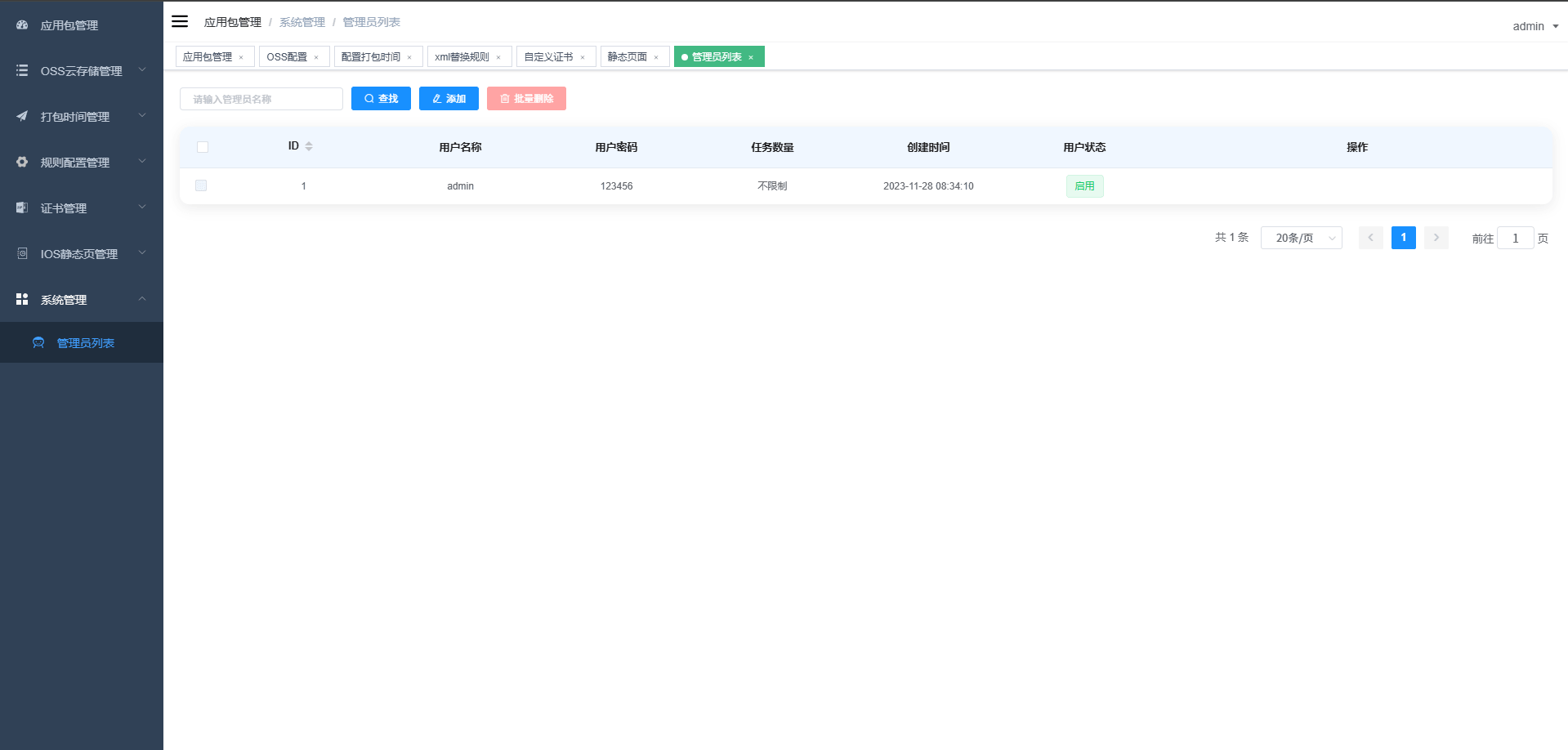Check the select-all checkbox in table header
The image size is (1568, 750).
pos(201,147)
